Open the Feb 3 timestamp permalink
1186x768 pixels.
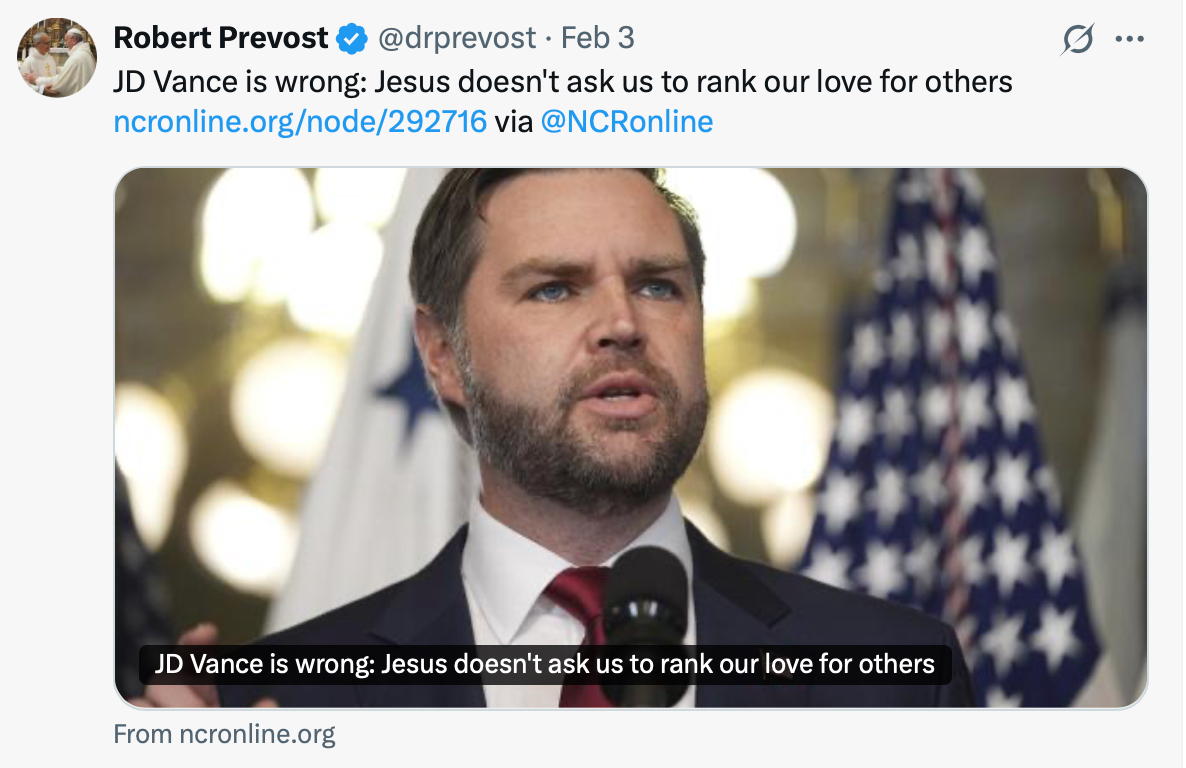(598, 38)
